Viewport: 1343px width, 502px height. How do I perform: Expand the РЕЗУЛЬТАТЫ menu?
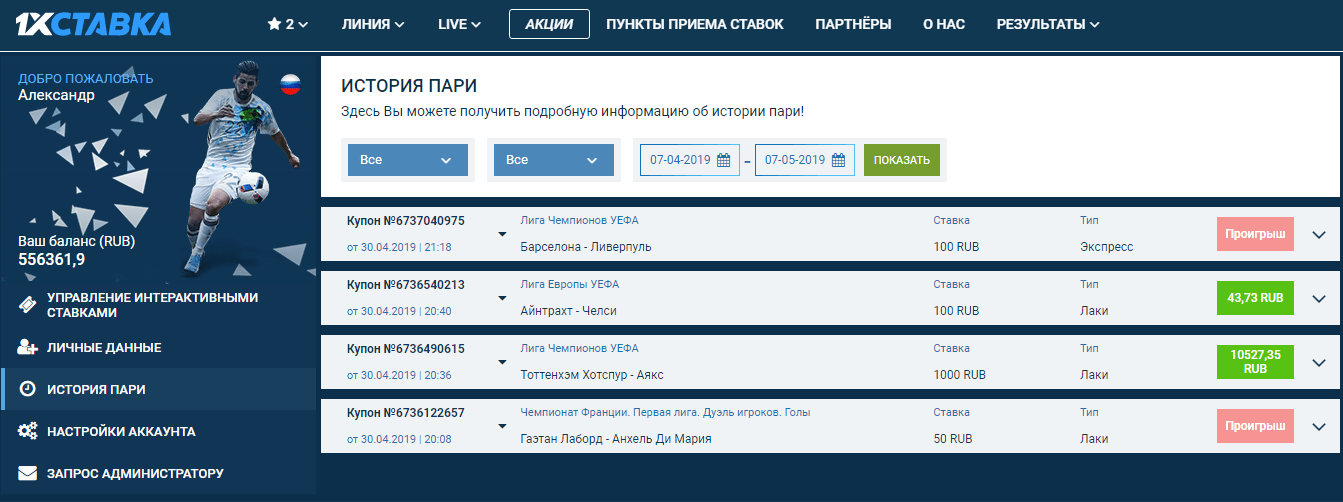pyautogui.click(x=1048, y=24)
